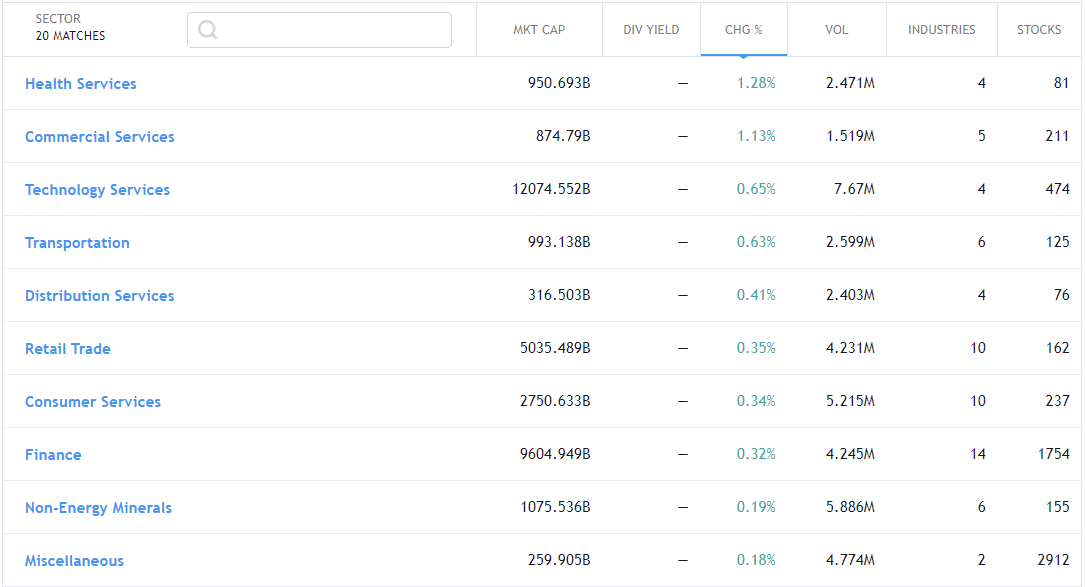Click the 2.599M volume value
This screenshot has width=1085, height=587.
(850, 242)
